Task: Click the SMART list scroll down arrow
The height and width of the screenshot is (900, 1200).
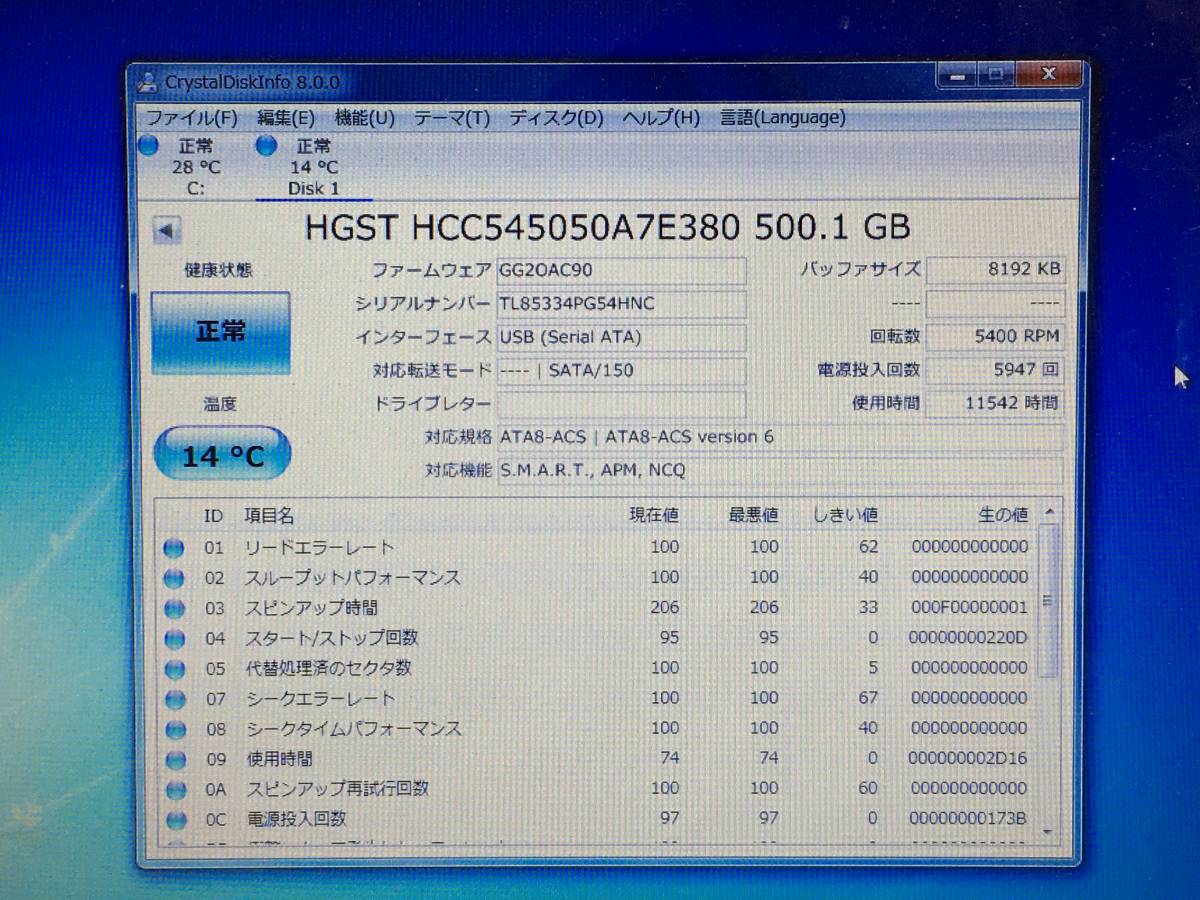Action: pos(1048,831)
